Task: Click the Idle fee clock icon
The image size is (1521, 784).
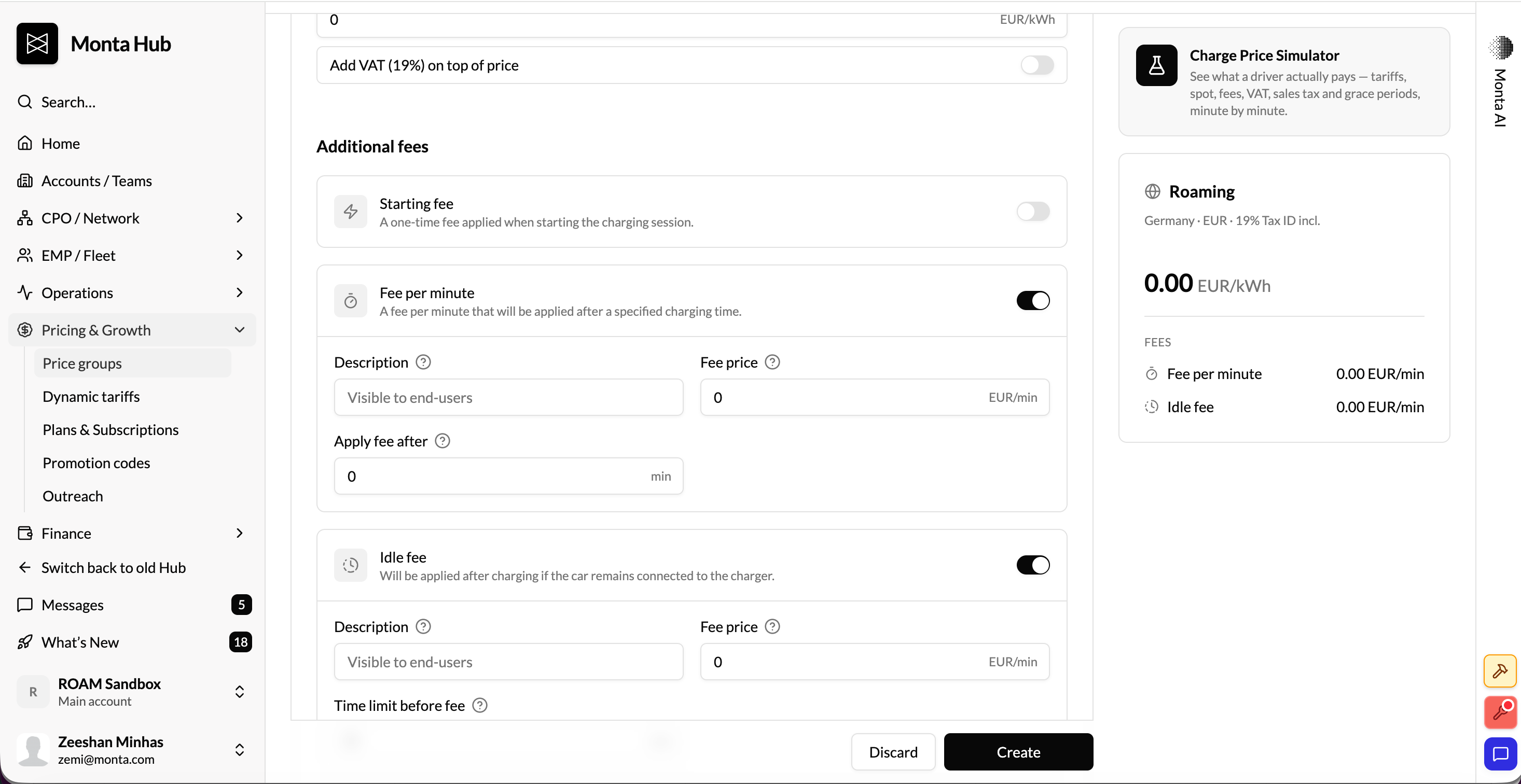Action: pos(351,566)
